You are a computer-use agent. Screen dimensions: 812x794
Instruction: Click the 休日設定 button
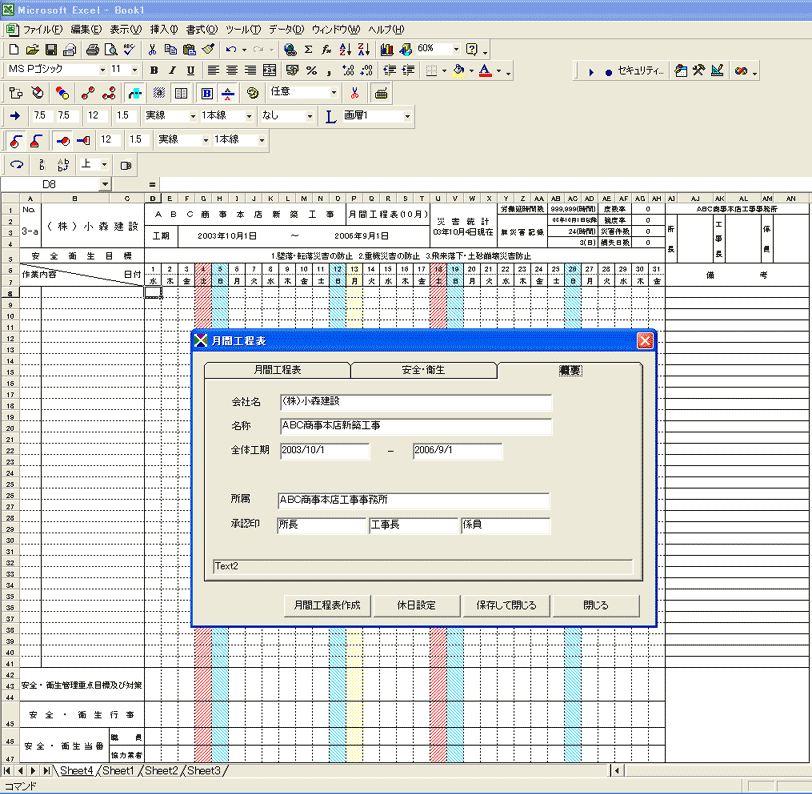[417, 605]
